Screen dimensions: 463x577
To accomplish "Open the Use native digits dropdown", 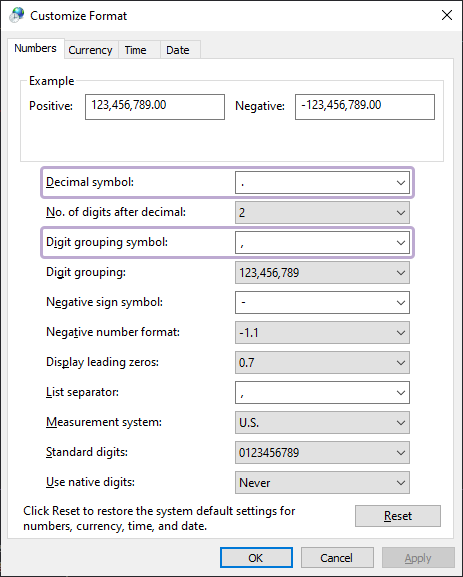I will click(x=322, y=482).
